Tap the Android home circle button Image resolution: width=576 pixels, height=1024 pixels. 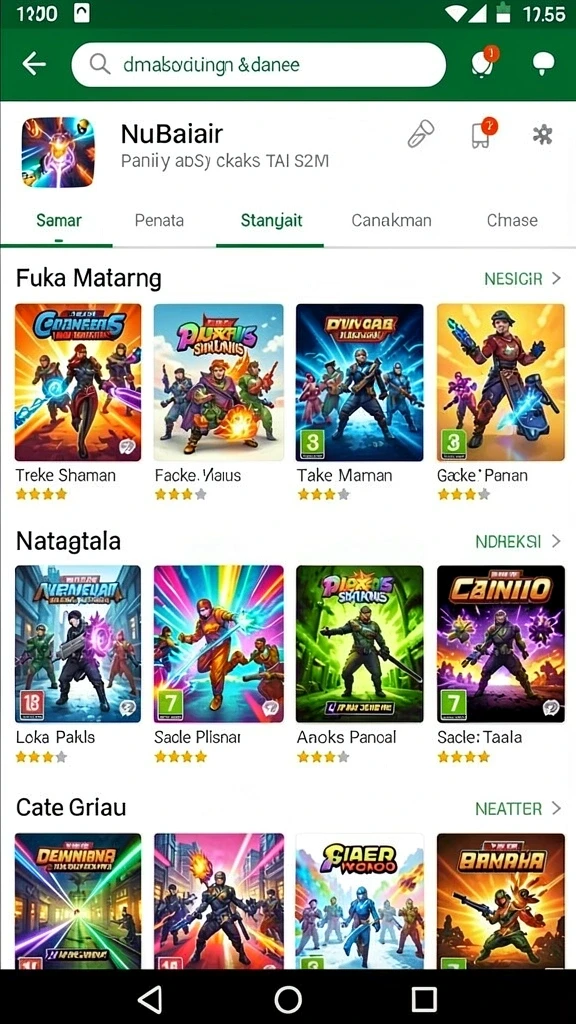(288, 999)
